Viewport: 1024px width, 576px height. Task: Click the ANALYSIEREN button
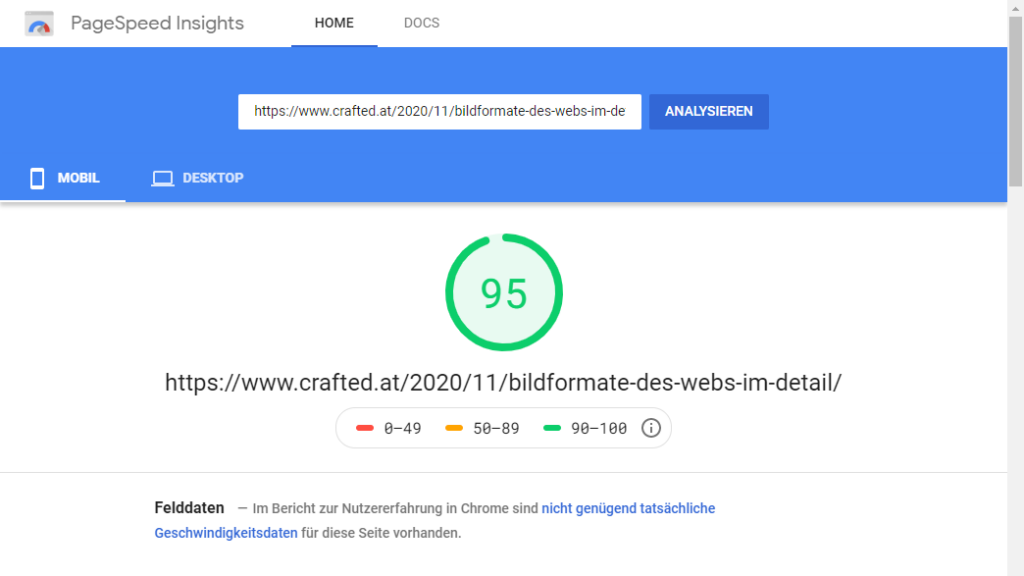click(709, 112)
